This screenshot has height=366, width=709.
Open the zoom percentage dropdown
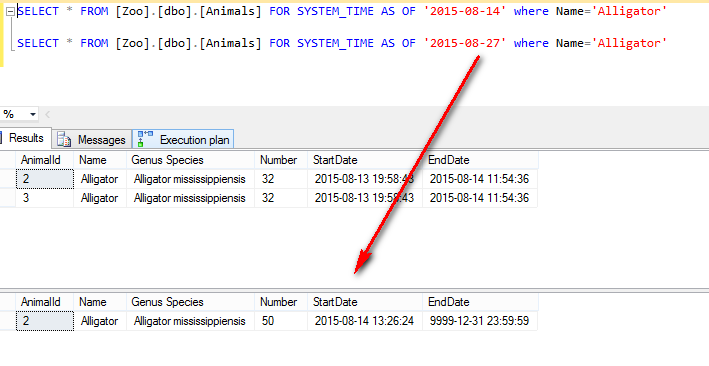[x=33, y=114]
